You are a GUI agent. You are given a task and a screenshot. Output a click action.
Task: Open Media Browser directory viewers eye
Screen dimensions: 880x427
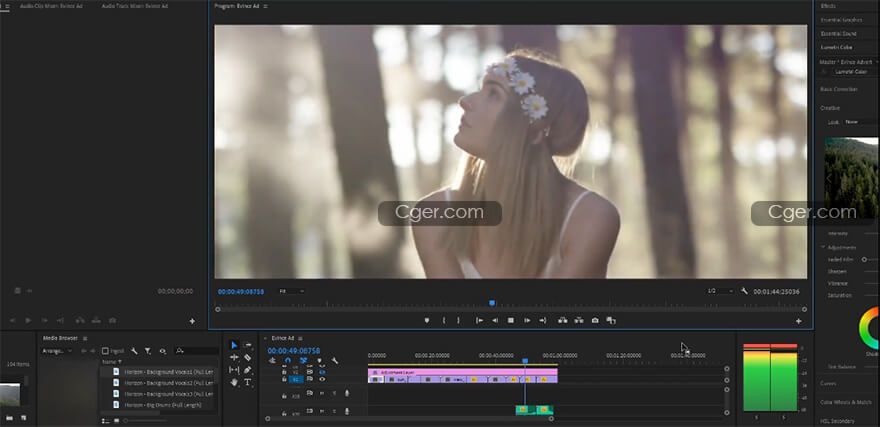pos(162,351)
